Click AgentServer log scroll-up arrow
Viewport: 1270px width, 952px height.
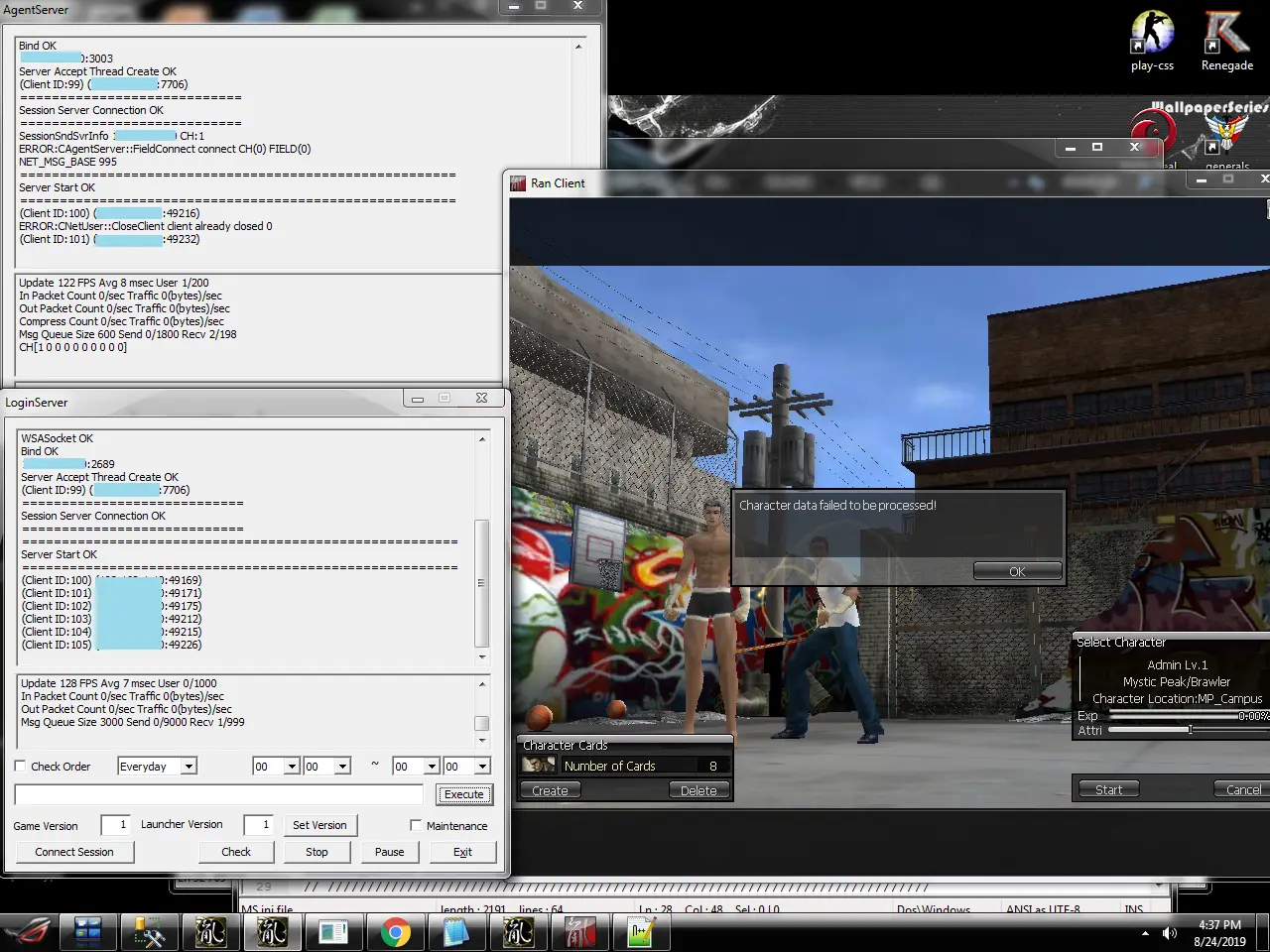click(x=578, y=47)
